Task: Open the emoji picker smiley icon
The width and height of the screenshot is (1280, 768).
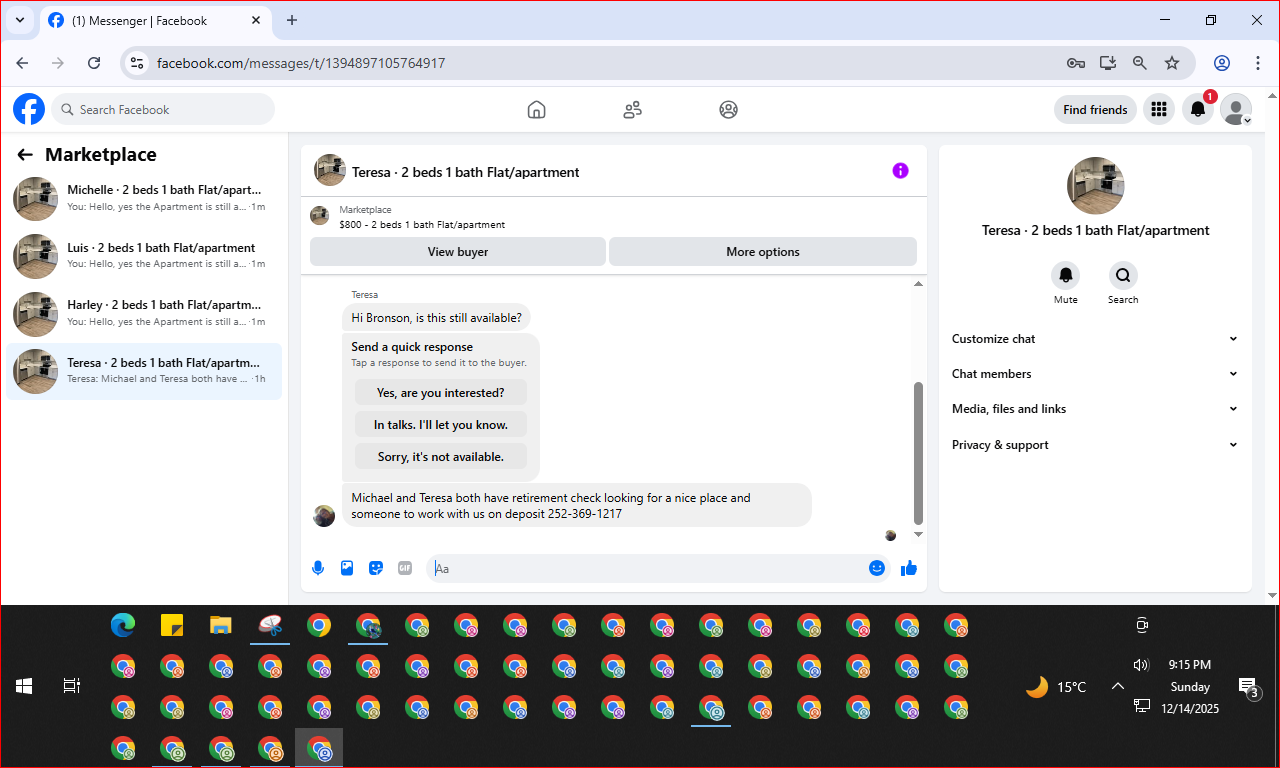Action: pyautogui.click(x=877, y=568)
